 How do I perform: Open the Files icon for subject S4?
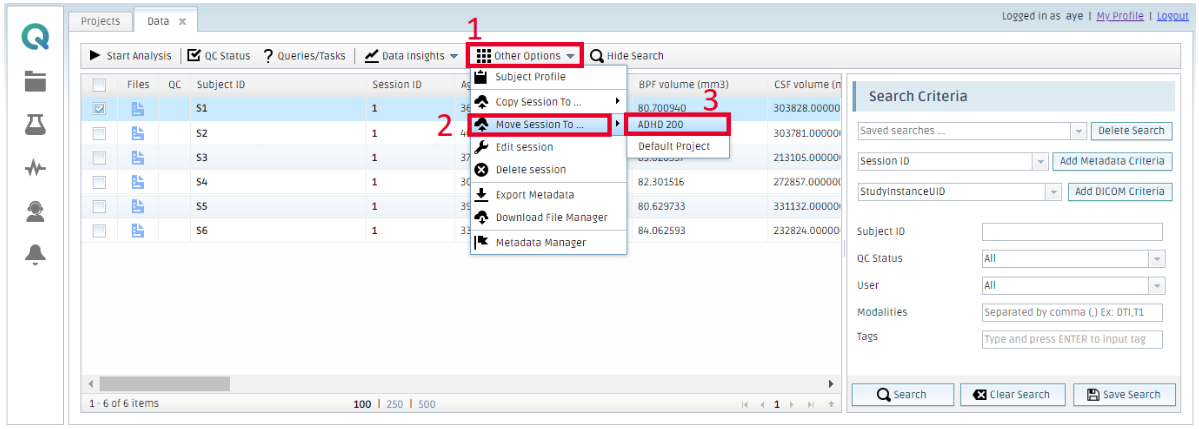coord(139,182)
